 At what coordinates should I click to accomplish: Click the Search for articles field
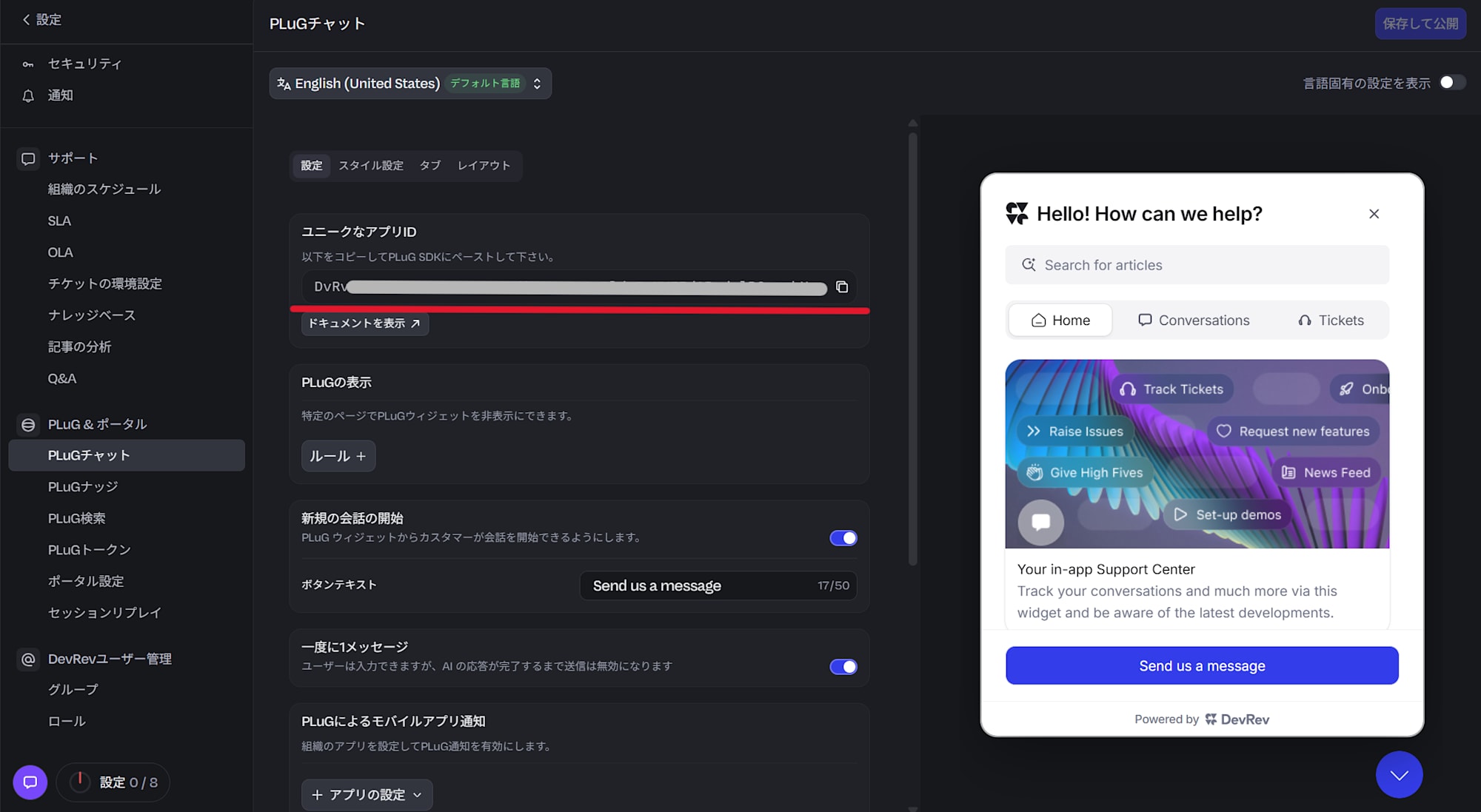[x=1197, y=265]
